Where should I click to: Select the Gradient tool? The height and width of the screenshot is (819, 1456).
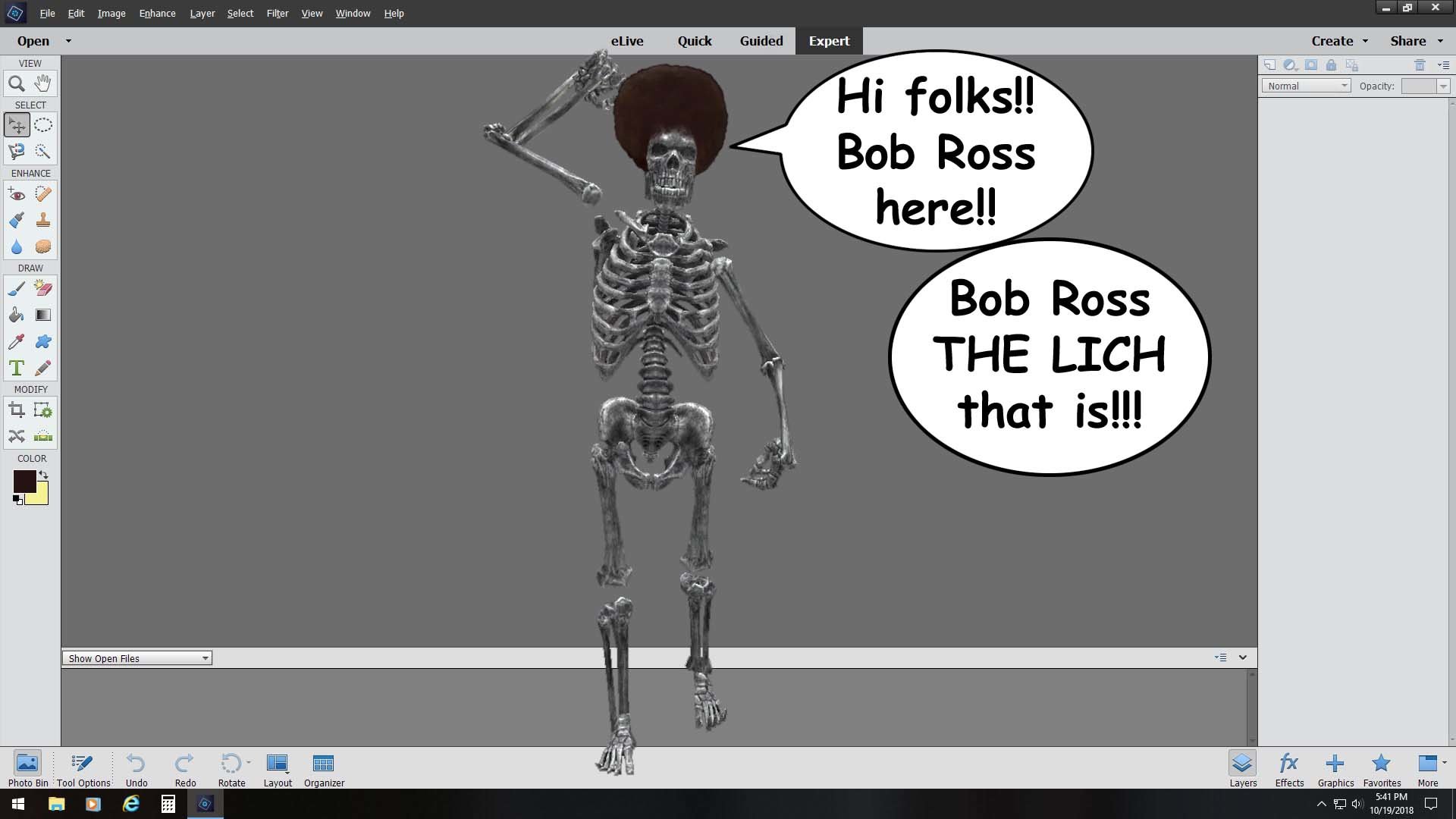coord(43,315)
